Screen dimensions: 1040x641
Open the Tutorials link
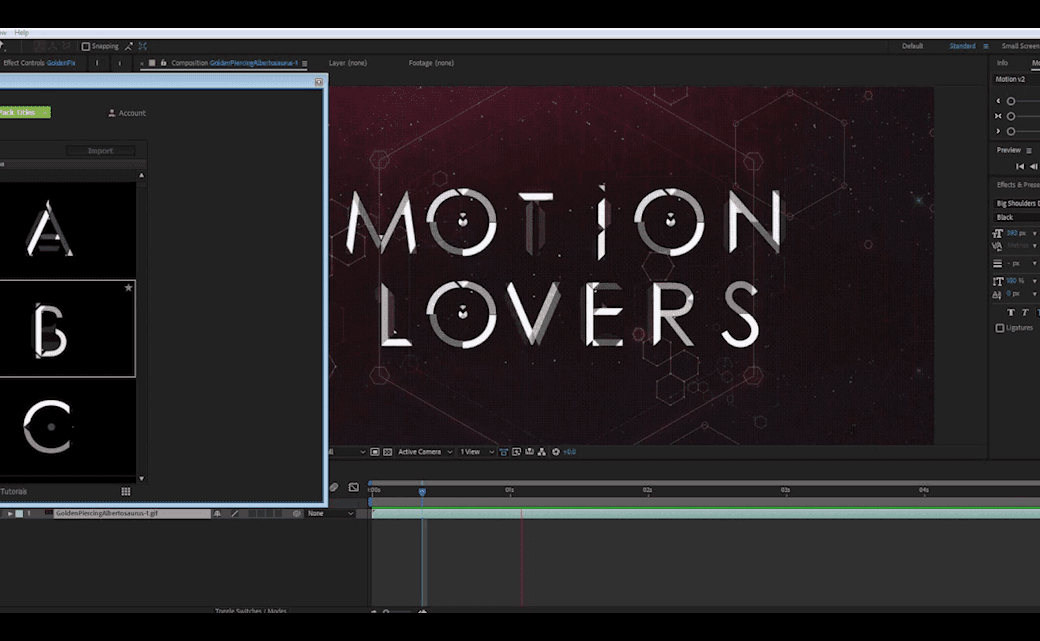pos(13,492)
